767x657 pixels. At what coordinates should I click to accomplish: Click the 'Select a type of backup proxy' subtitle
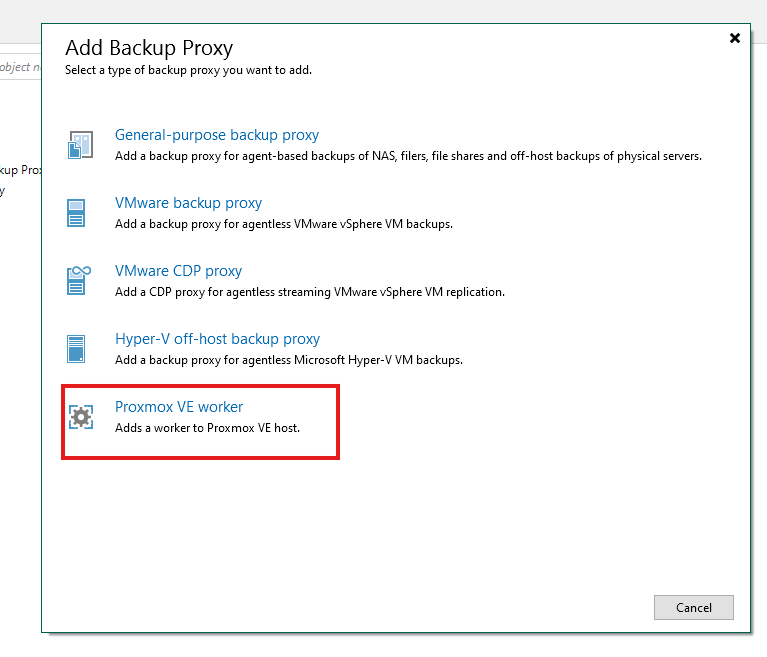pos(188,70)
